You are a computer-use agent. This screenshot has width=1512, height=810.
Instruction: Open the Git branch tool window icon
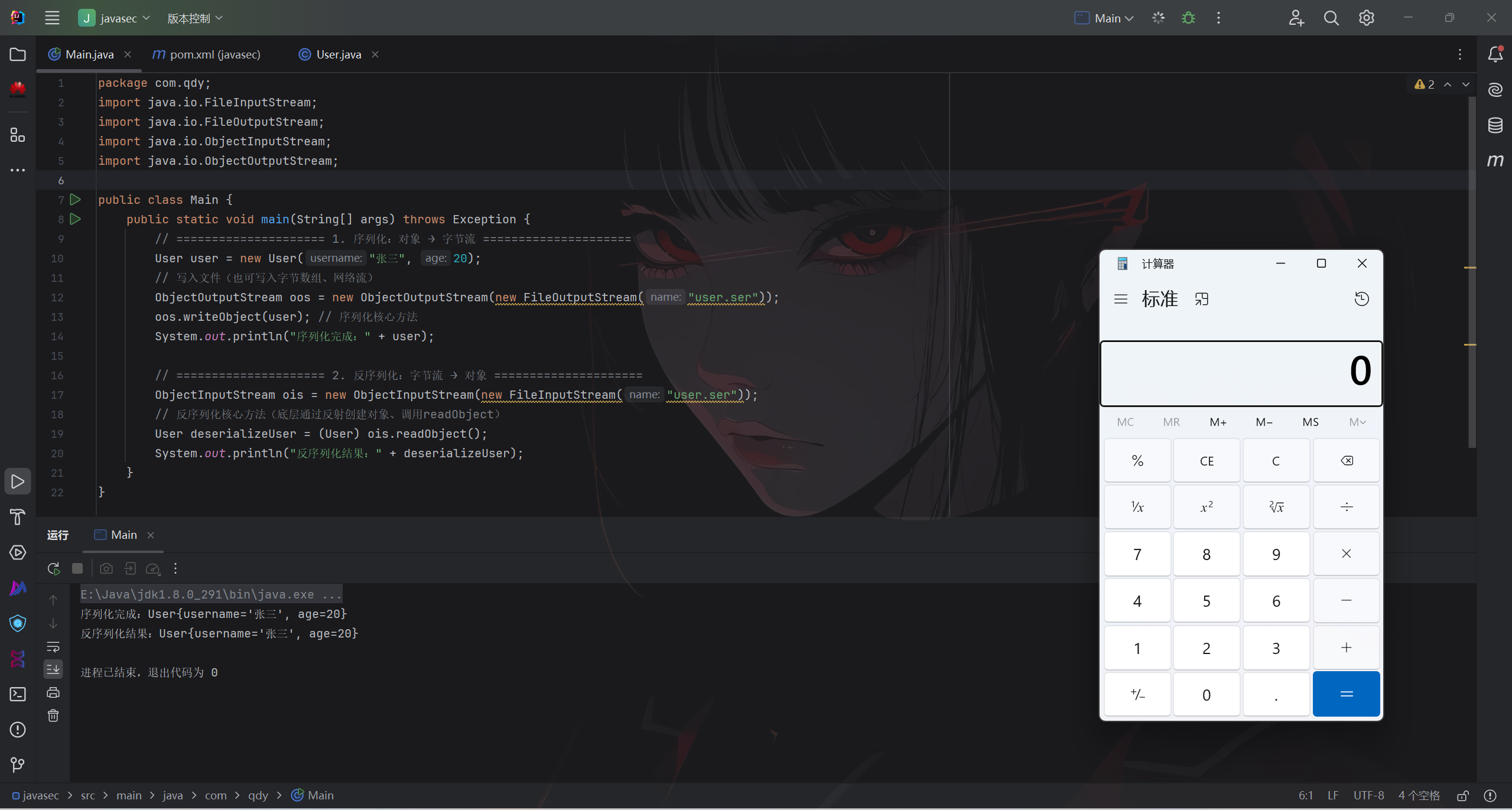click(x=18, y=765)
